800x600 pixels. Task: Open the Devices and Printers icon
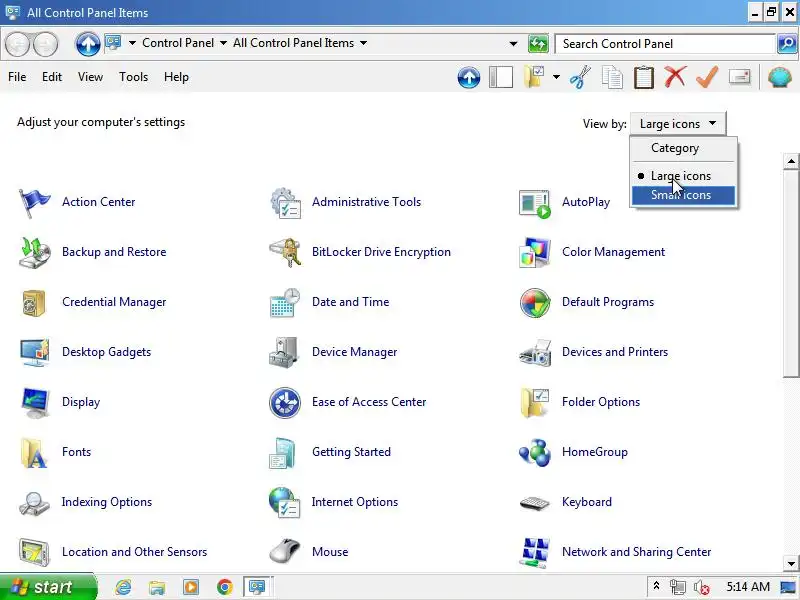pyautogui.click(x=535, y=353)
